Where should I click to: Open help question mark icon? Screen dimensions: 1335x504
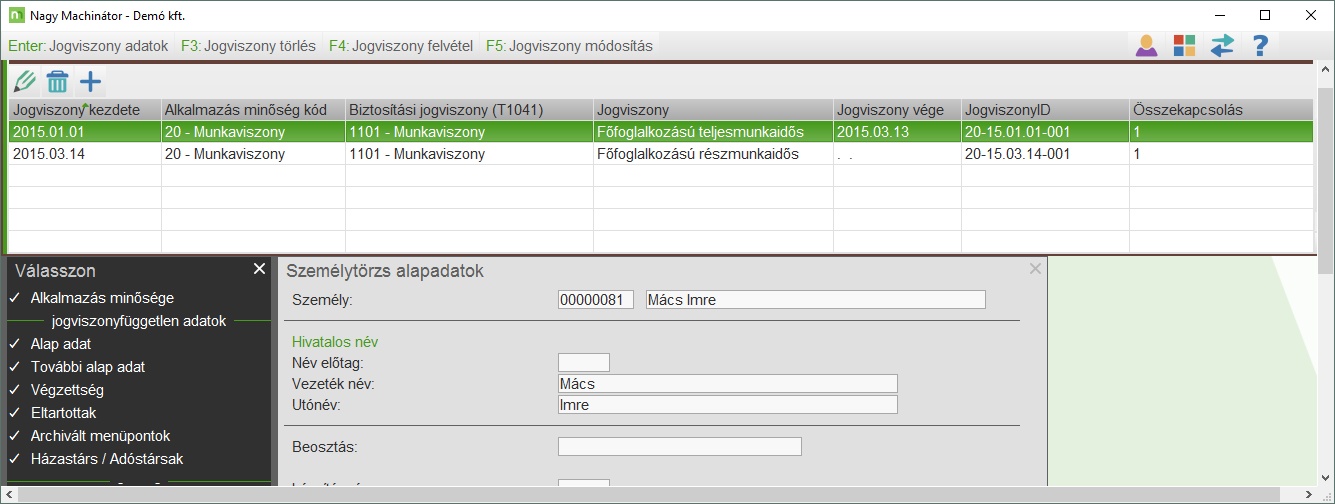click(1260, 45)
